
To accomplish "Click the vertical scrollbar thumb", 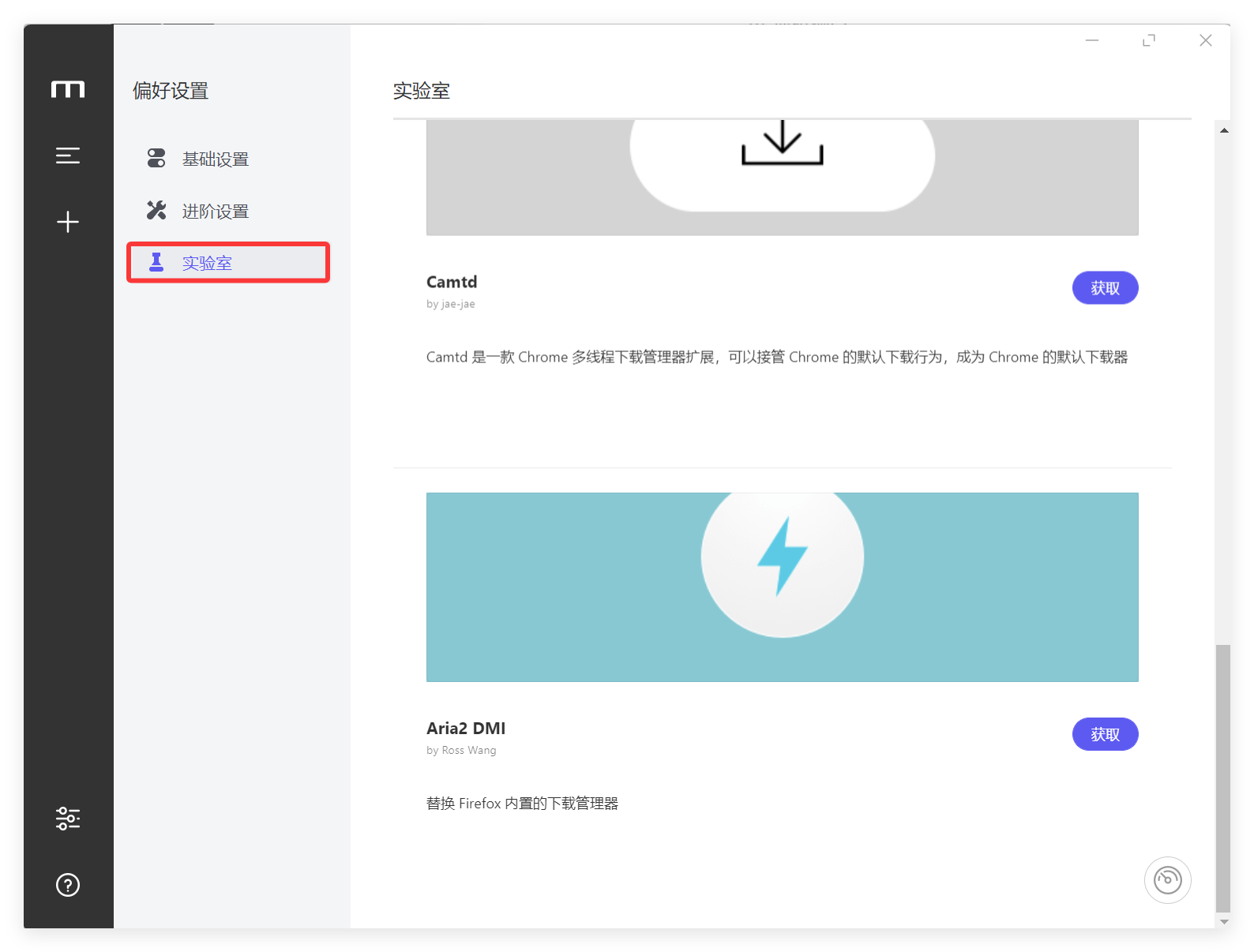I will point(1223,778).
